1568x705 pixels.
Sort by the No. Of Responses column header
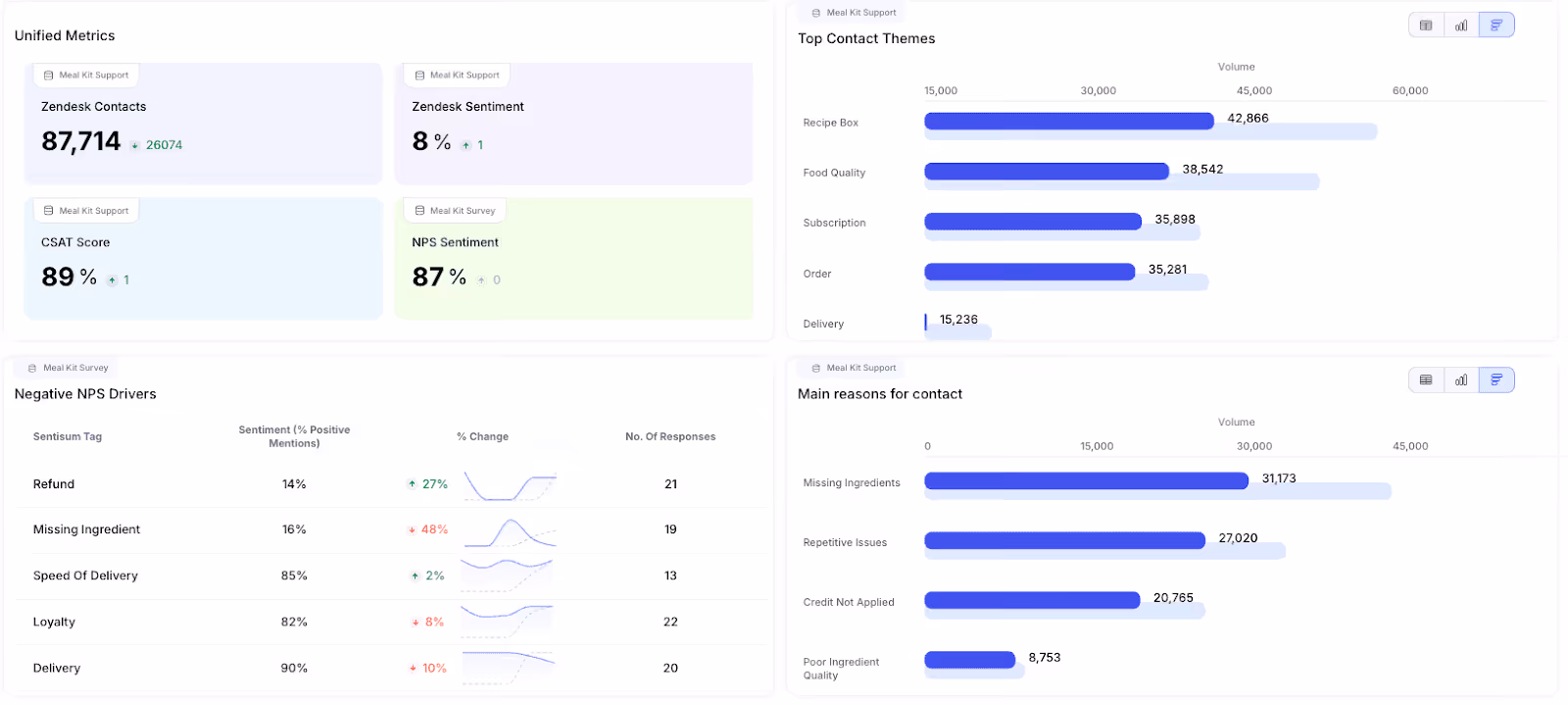670,437
